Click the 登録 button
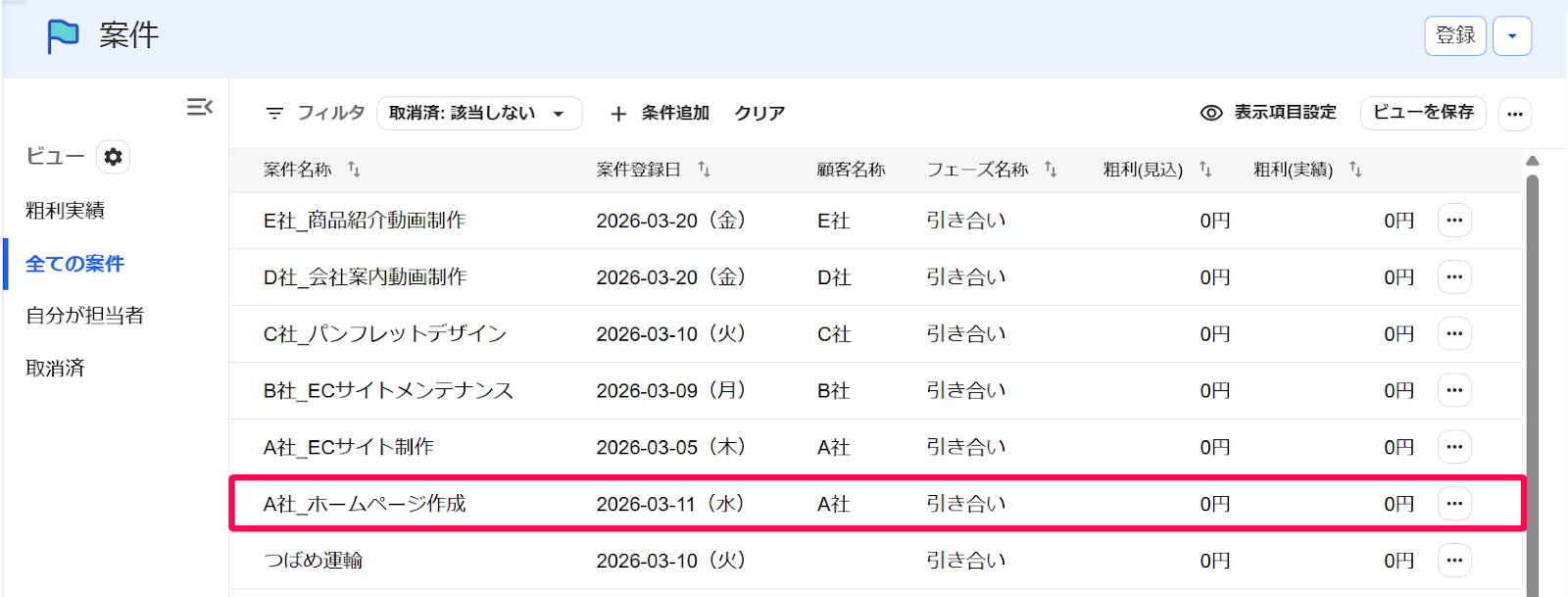The image size is (1568, 597). (1455, 36)
